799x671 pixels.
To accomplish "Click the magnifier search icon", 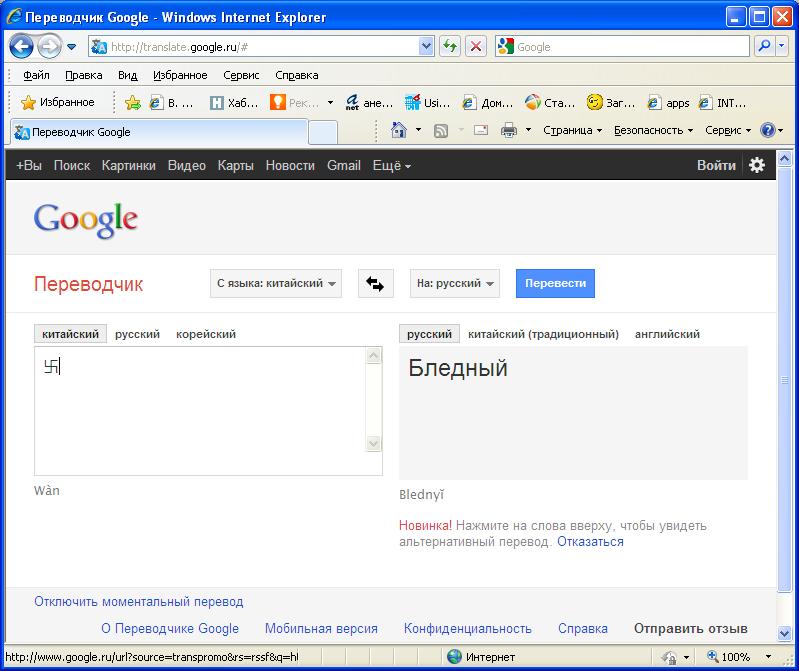I will [765, 46].
